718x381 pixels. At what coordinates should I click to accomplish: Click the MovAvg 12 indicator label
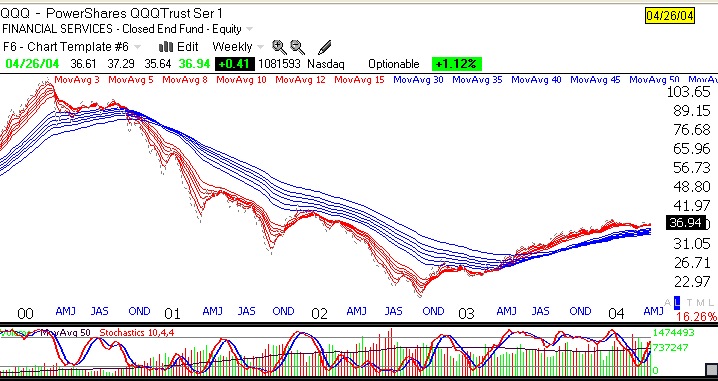pyautogui.click(x=300, y=80)
